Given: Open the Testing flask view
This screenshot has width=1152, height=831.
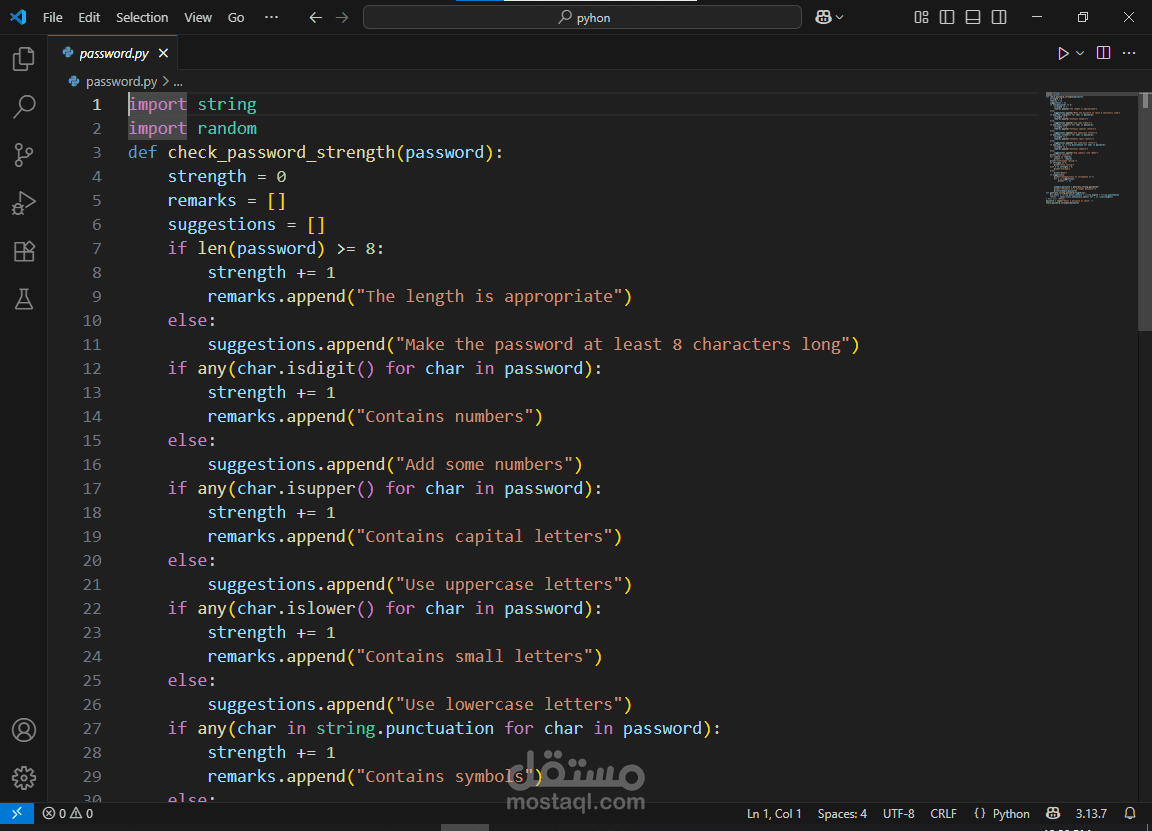Looking at the screenshot, I should click(x=24, y=299).
